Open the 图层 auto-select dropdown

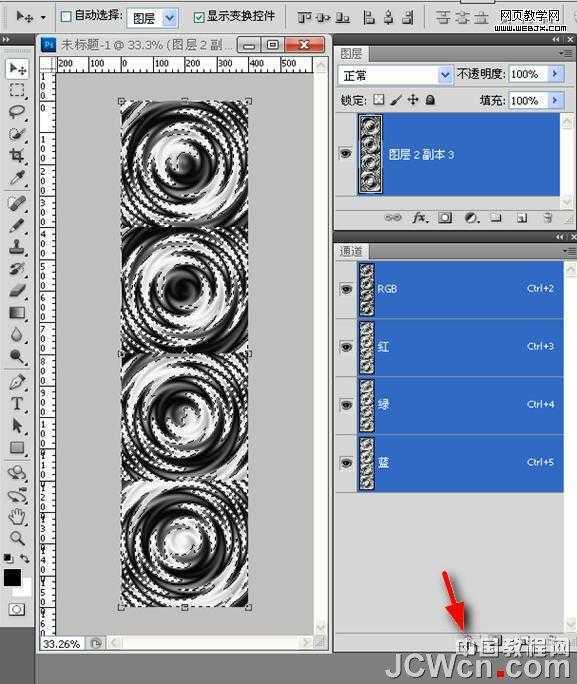pos(170,18)
